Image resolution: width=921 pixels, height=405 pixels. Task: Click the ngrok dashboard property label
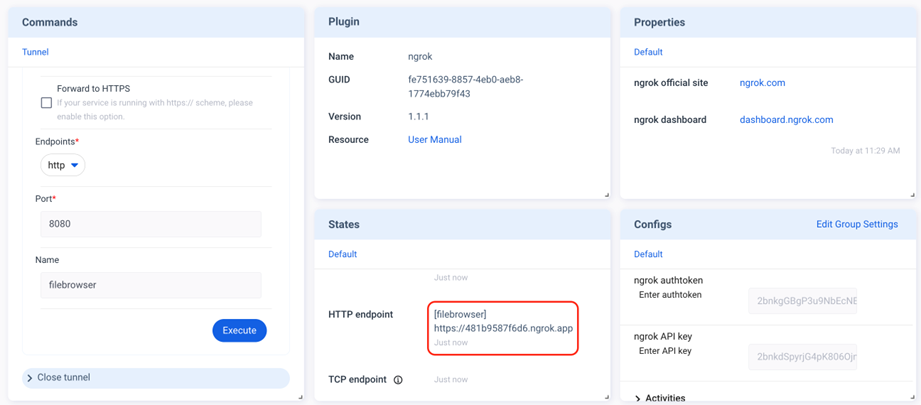(x=670, y=120)
